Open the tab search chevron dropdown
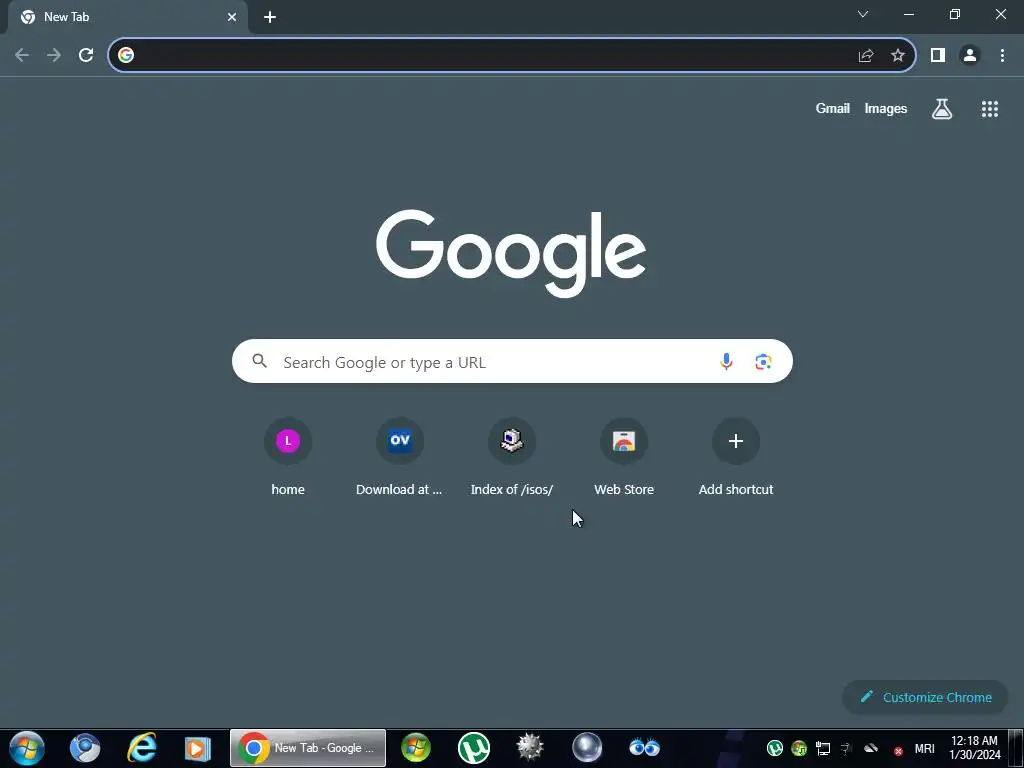This screenshot has width=1024, height=768. point(863,14)
